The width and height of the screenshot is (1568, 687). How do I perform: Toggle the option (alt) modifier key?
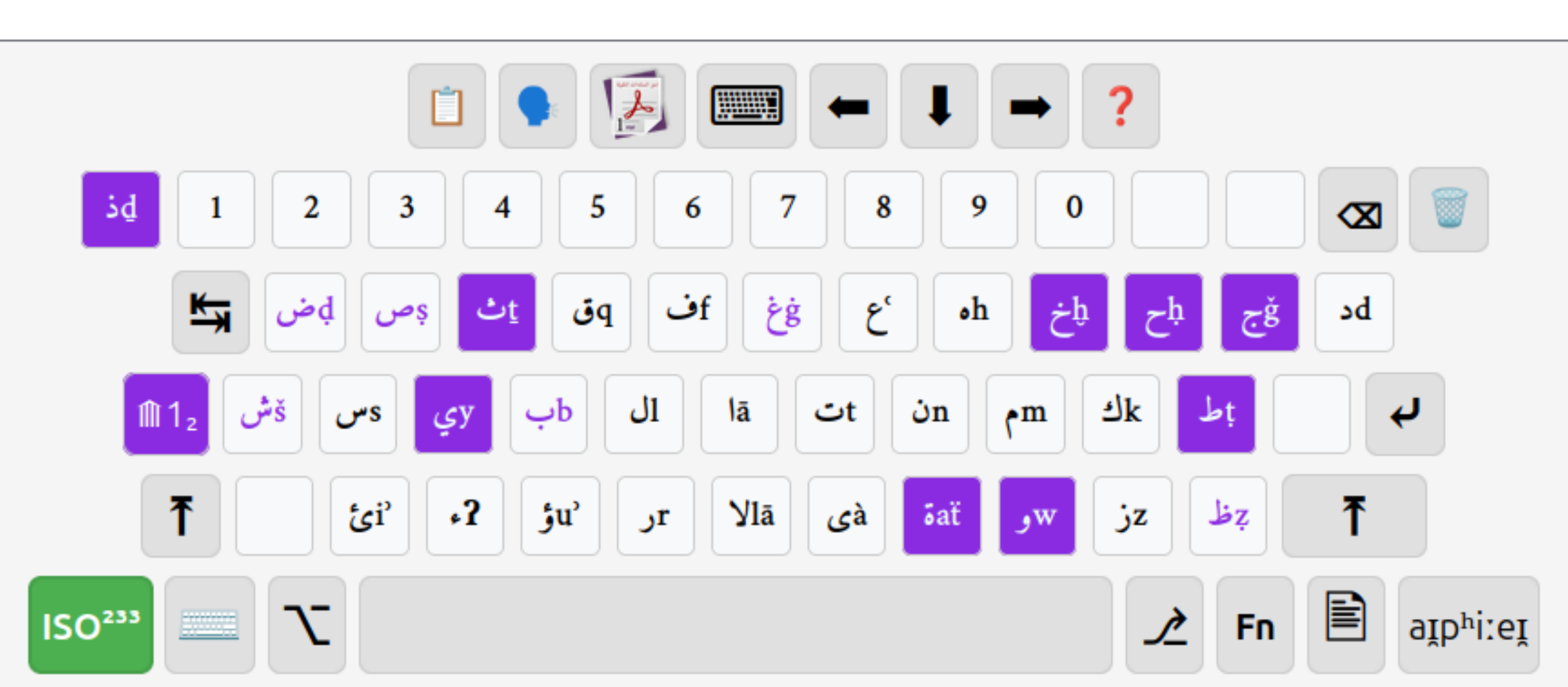(x=307, y=625)
